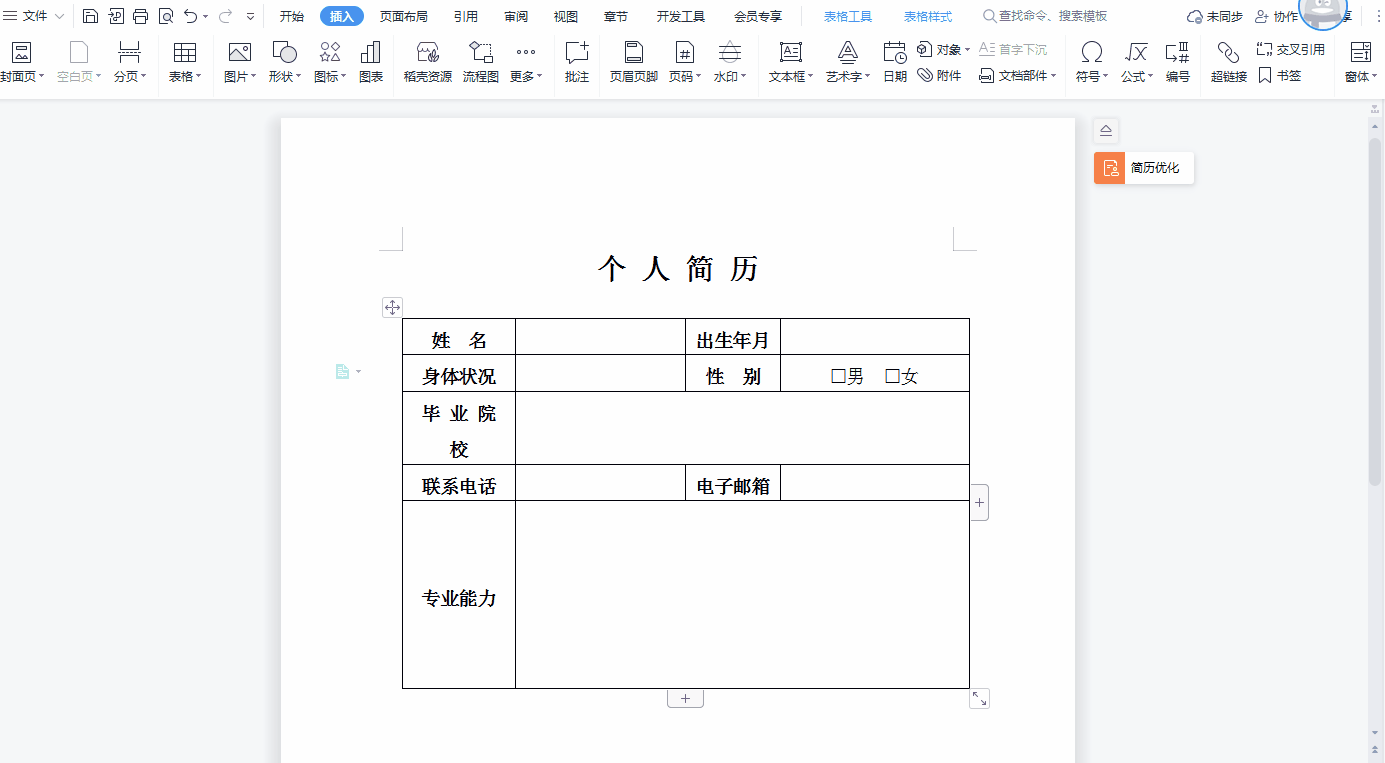Screen dimensions: 1385x763
Task: Switch to the 视图 (View) tab
Action: coord(566,16)
